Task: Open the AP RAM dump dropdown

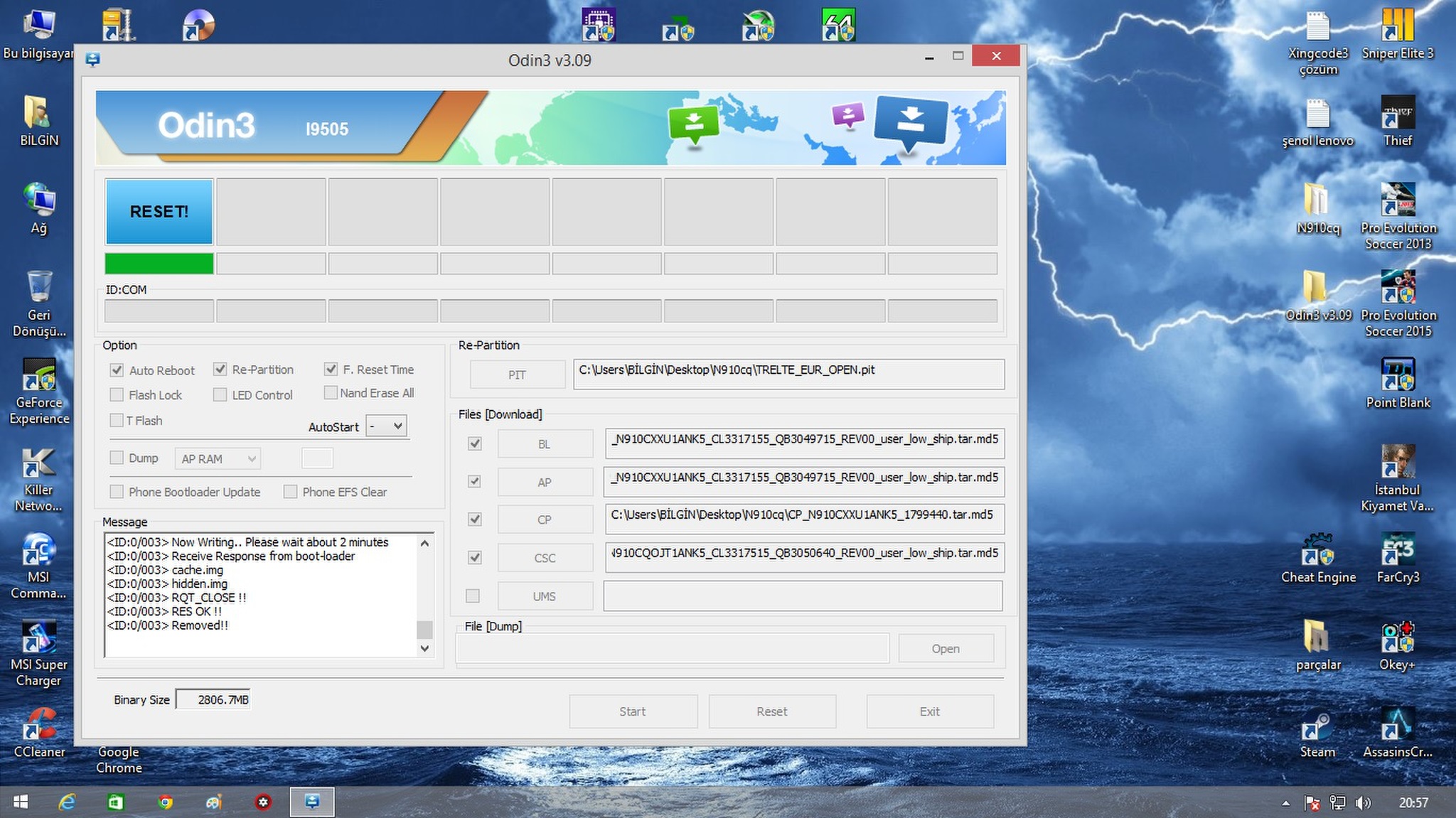Action: pyautogui.click(x=218, y=459)
